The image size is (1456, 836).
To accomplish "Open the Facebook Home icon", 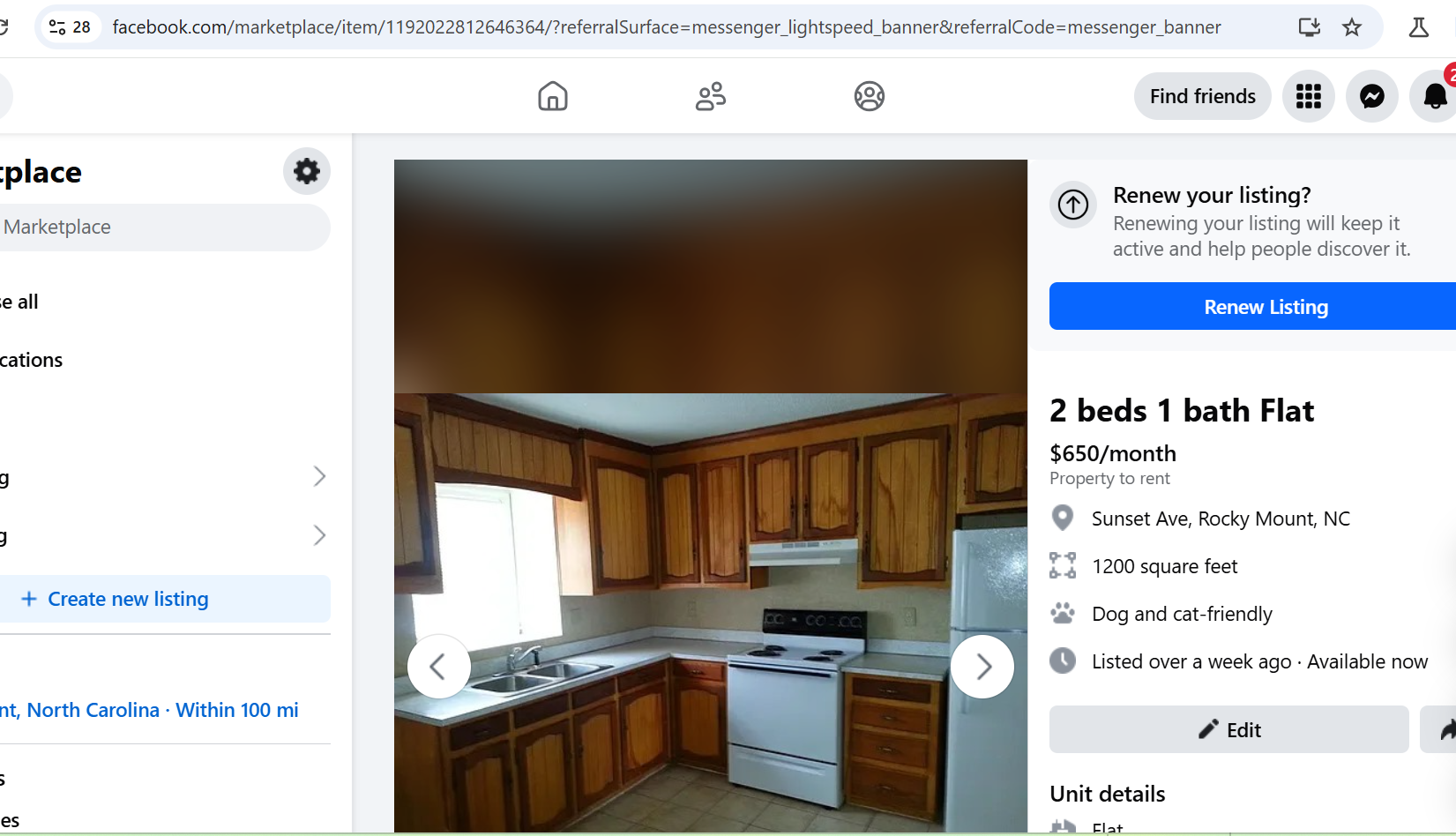I will 553,96.
